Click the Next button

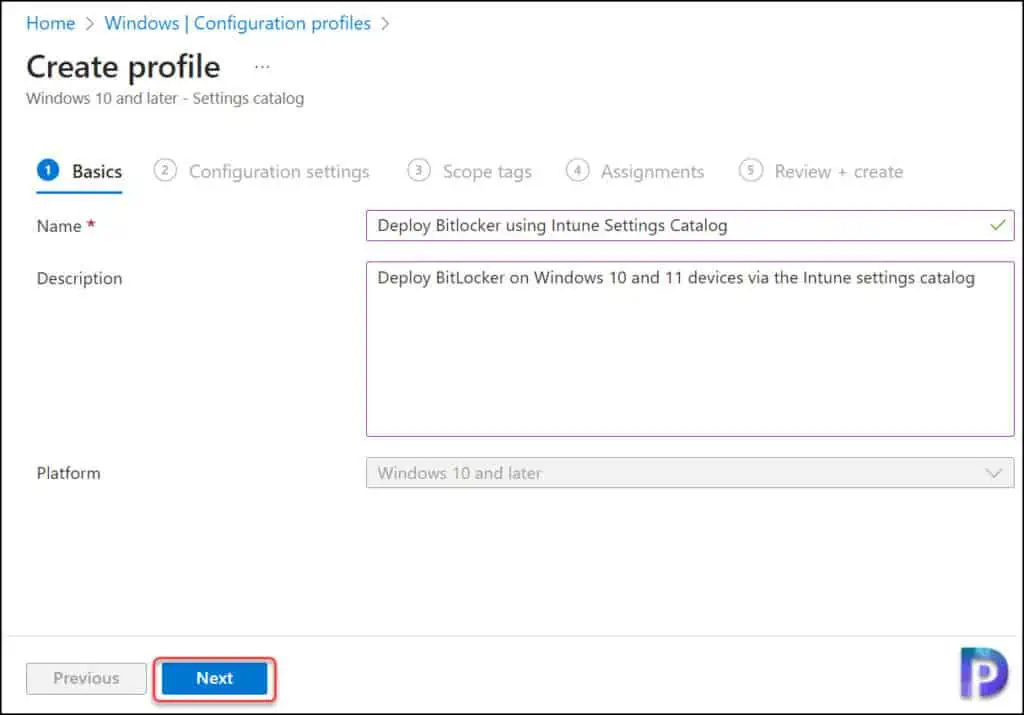point(214,678)
